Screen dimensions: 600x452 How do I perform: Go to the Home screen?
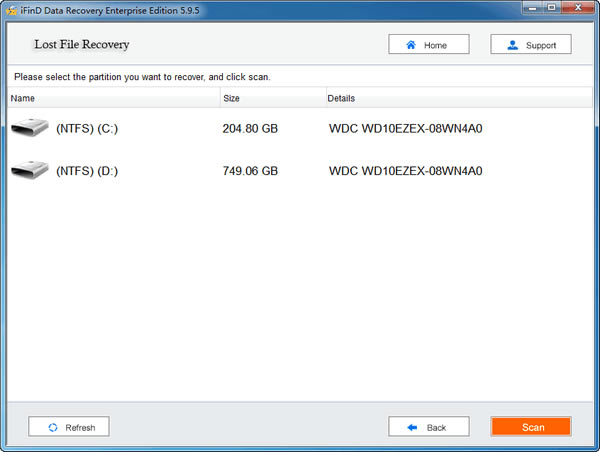click(429, 44)
